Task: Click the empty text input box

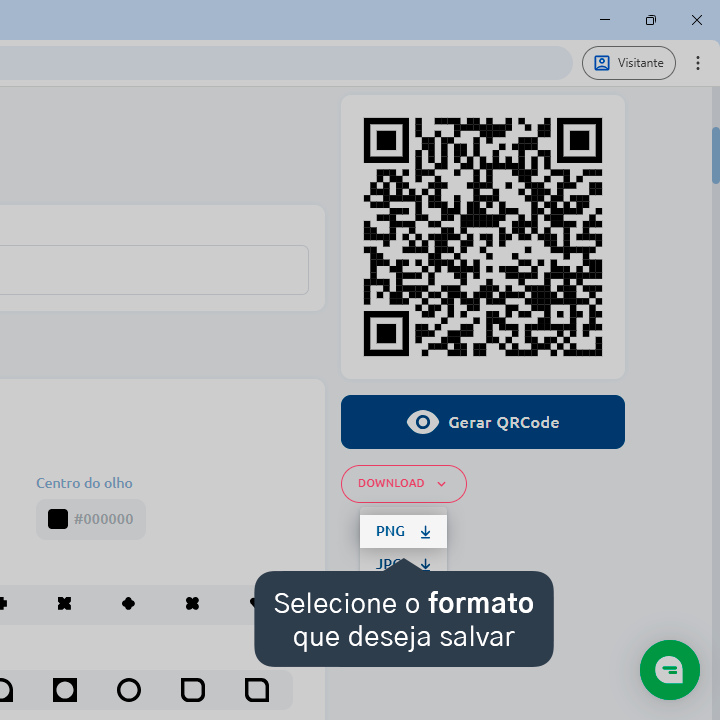Action: [153, 270]
